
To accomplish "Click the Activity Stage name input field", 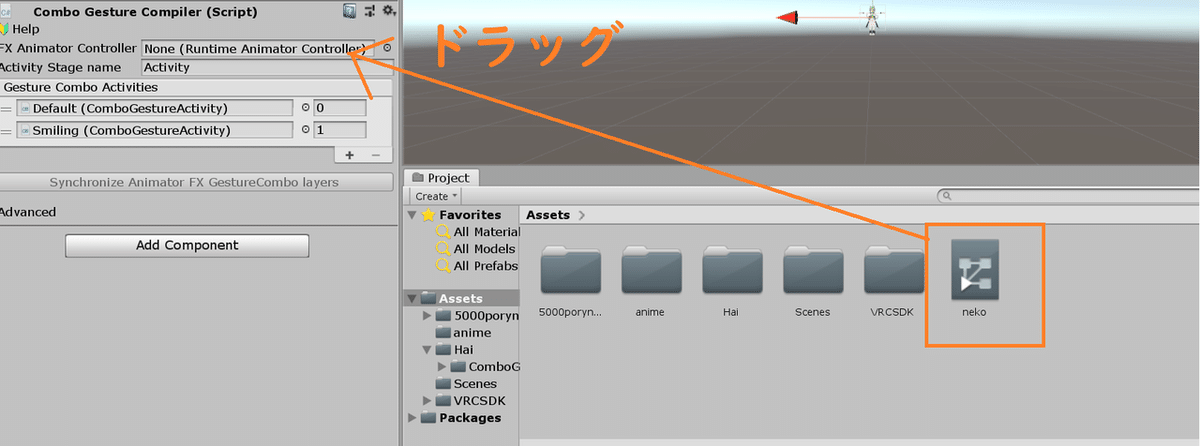I will 267,67.
